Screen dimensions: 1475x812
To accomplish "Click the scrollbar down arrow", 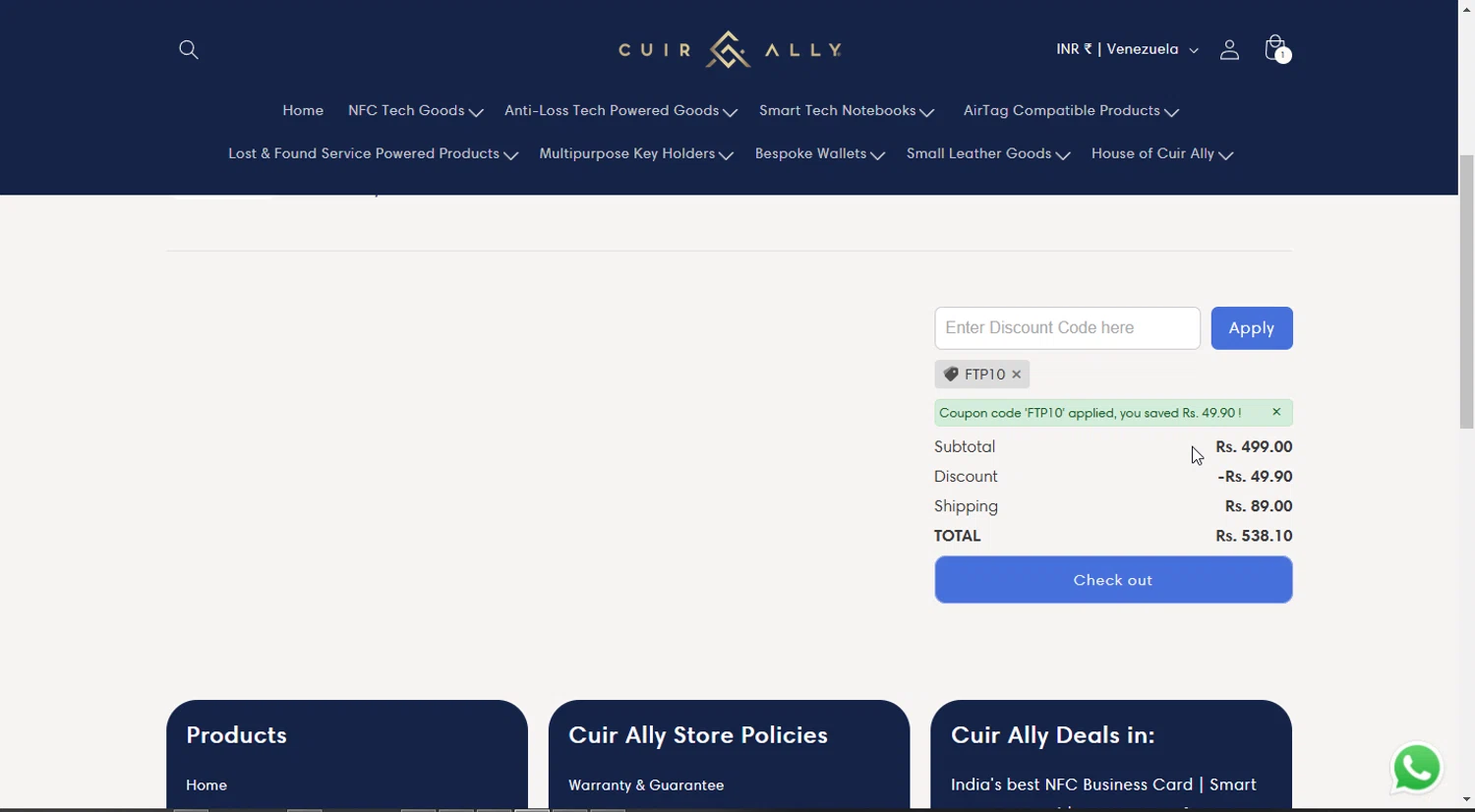I will click(x=1466, y=800).
